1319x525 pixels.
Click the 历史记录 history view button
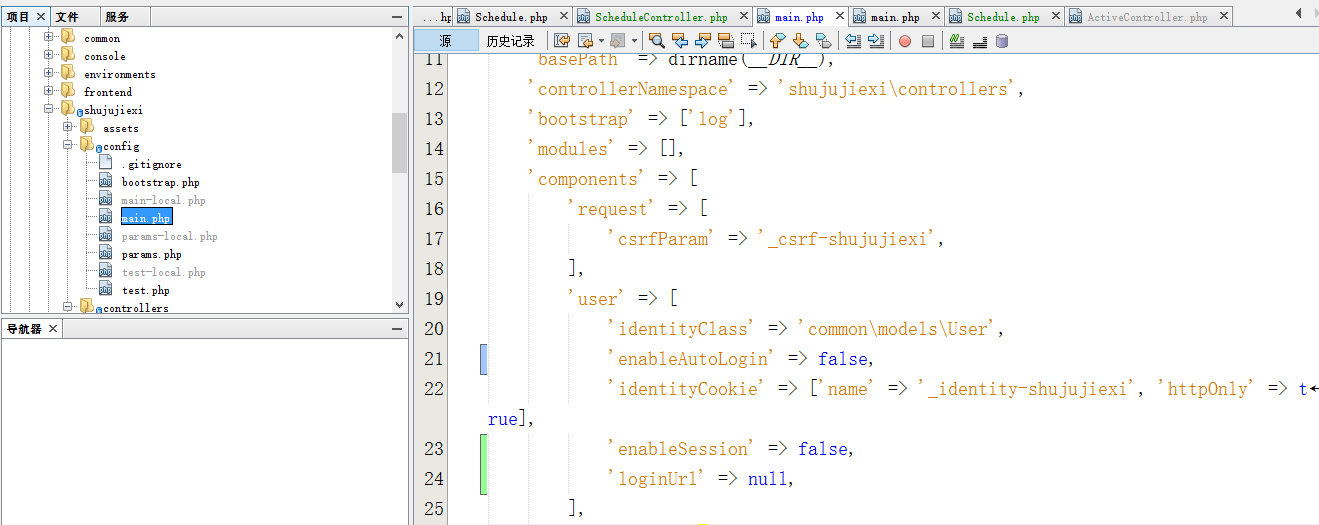click(510, 41)
